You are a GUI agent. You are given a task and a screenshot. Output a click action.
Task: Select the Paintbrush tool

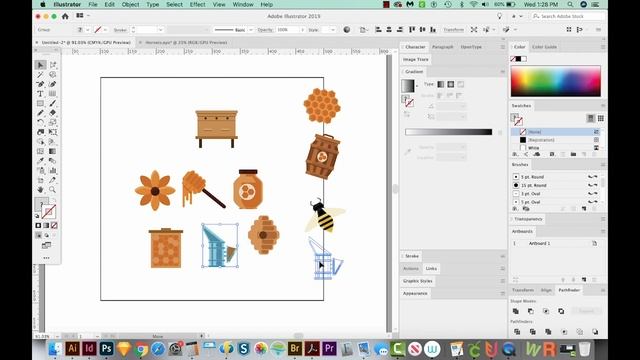coord(53,103)
